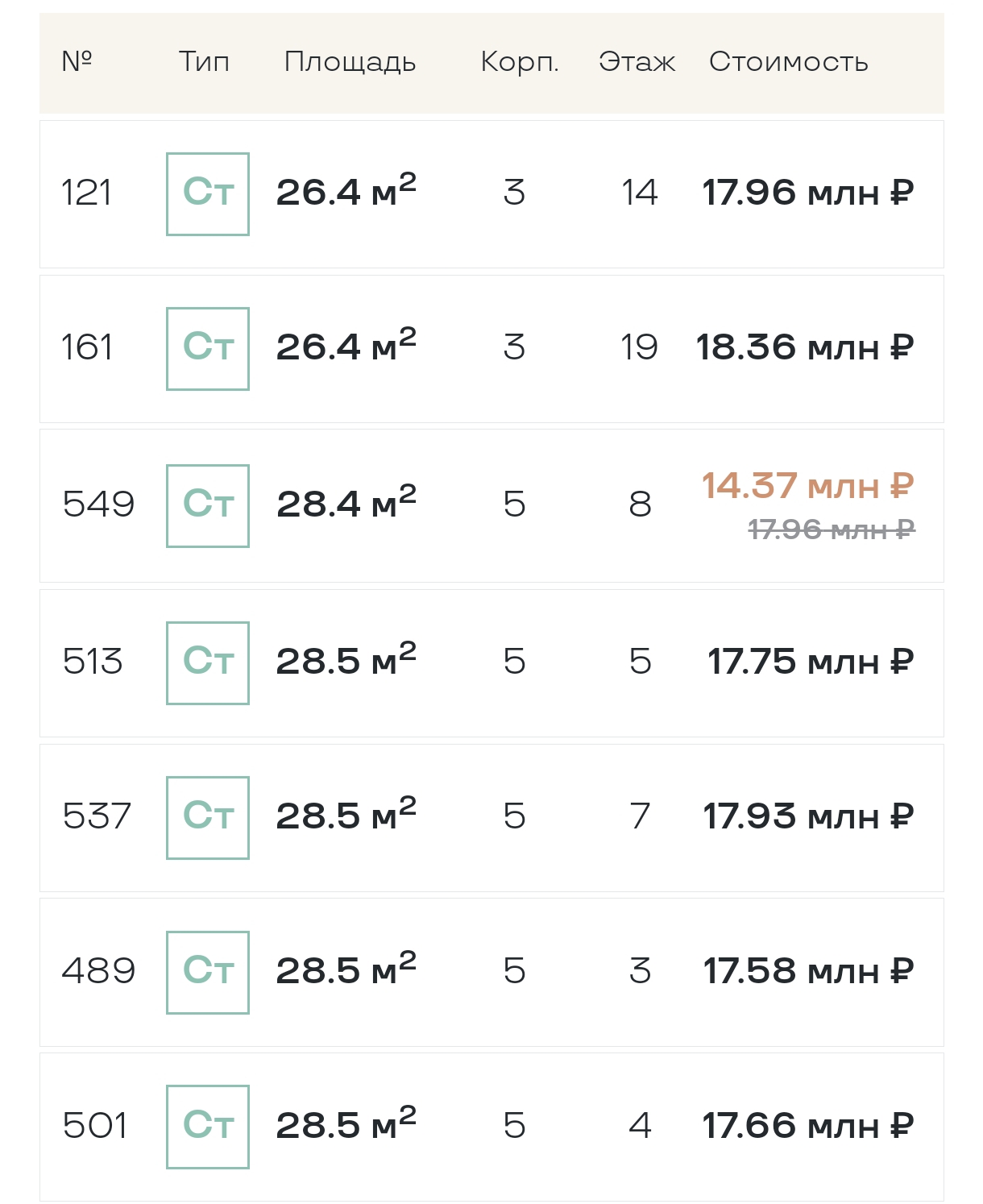Sort listings by Стоимость header
This screenshot has width=983, height=1204.
[789, 61]
